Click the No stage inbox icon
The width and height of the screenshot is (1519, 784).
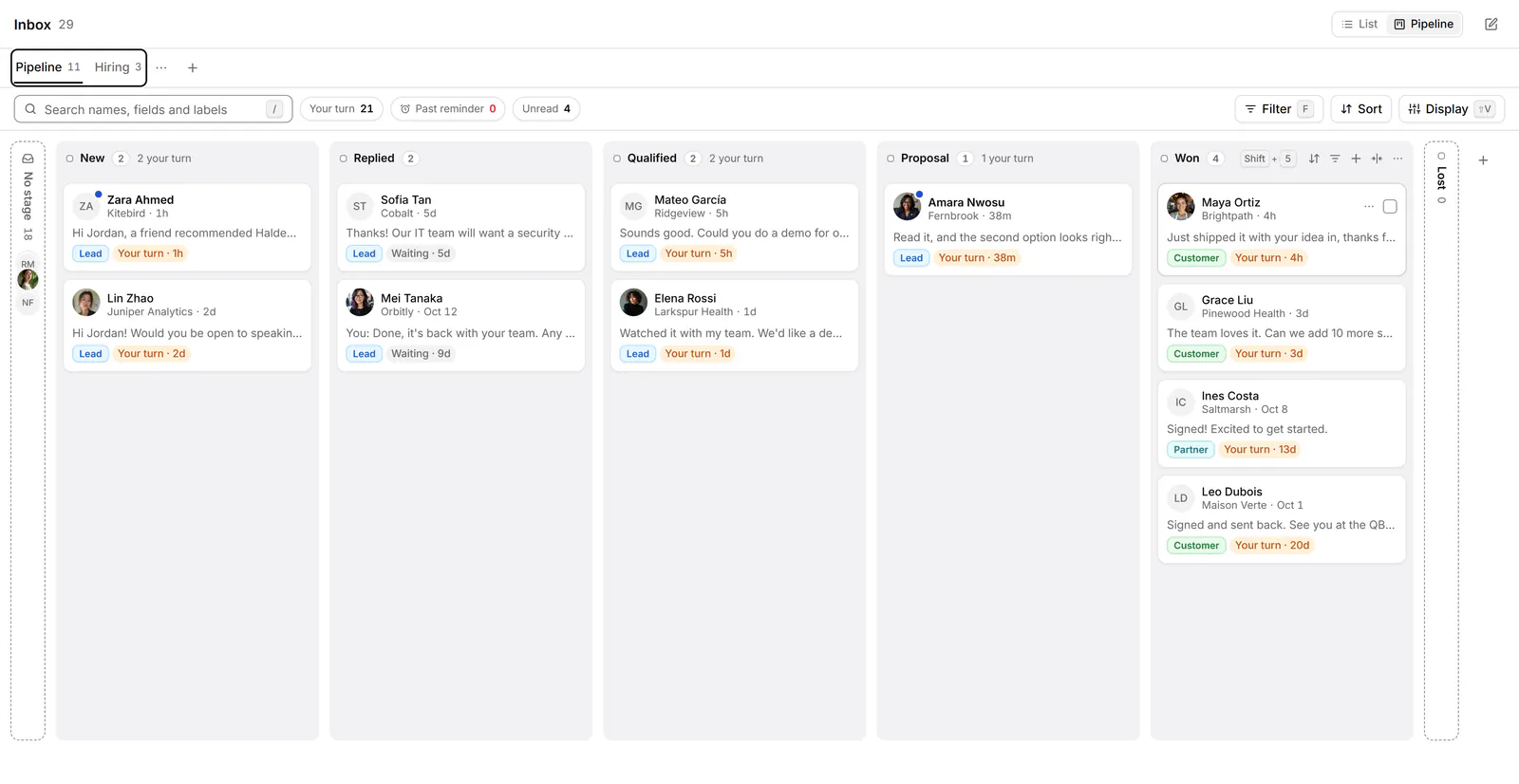[x=28, y=159]
